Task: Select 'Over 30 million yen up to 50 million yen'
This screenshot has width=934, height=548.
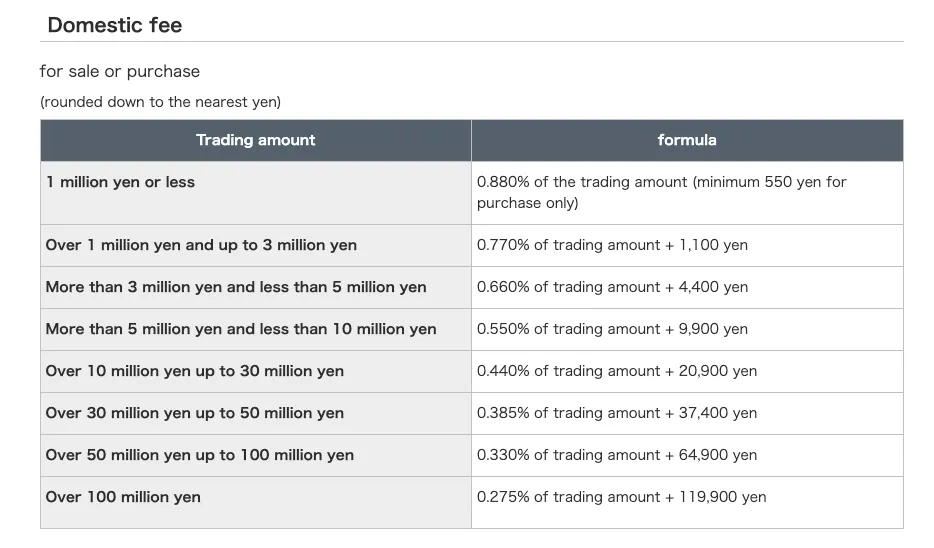Action: point(195,413)
